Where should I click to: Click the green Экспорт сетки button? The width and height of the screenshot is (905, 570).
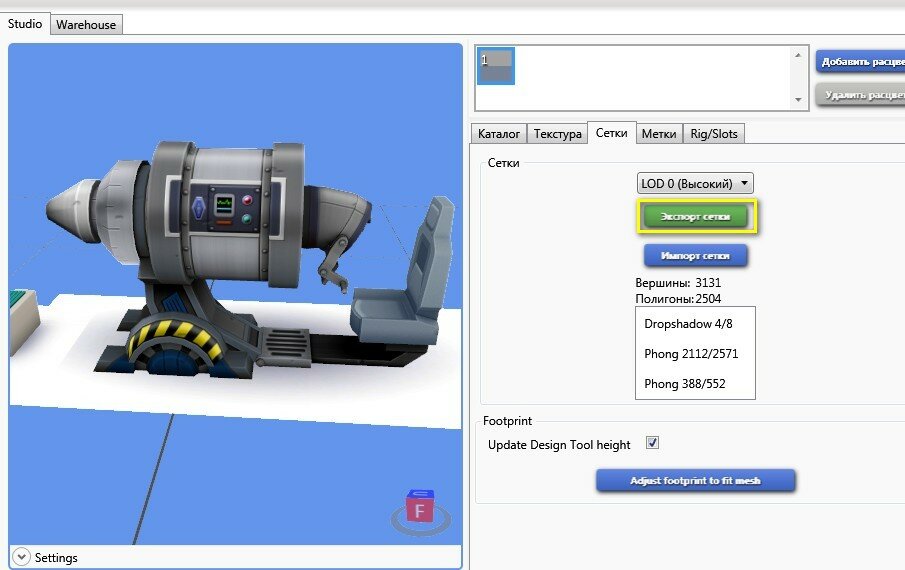695,216
